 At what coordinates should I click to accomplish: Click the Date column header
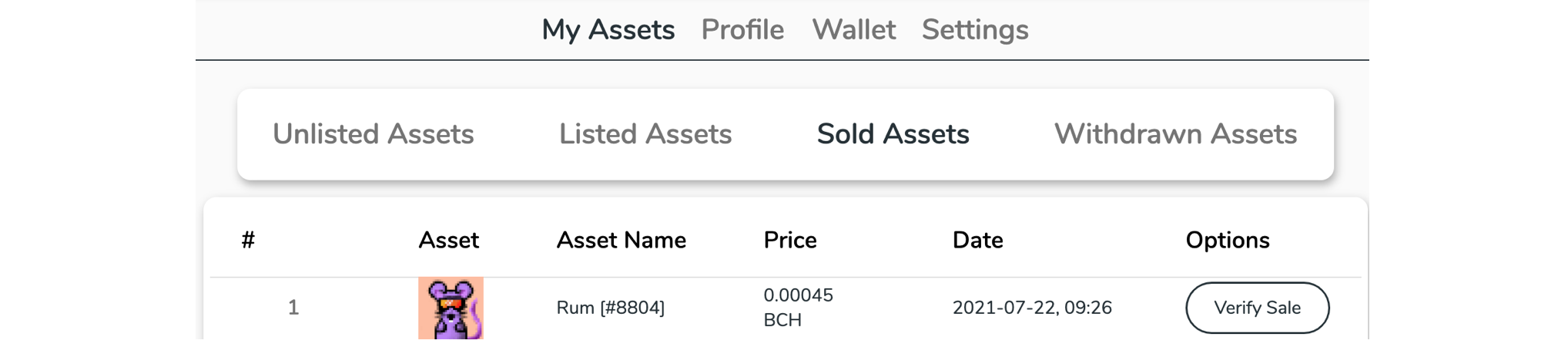977,241
